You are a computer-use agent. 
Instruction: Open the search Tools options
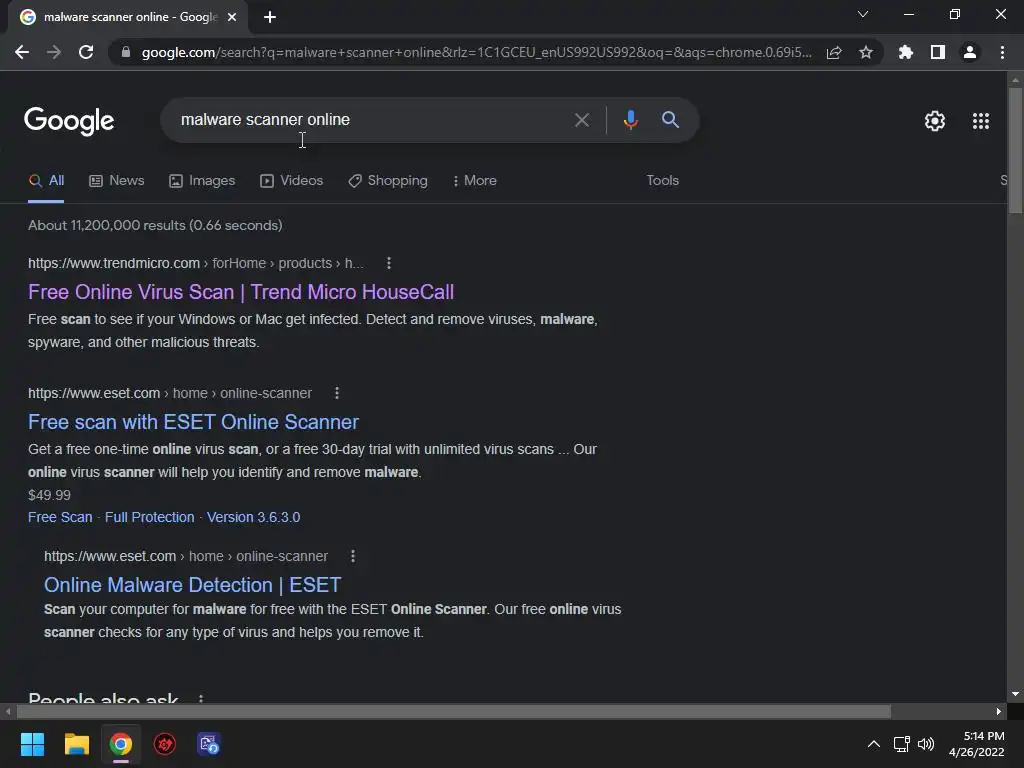click(662, 181)
